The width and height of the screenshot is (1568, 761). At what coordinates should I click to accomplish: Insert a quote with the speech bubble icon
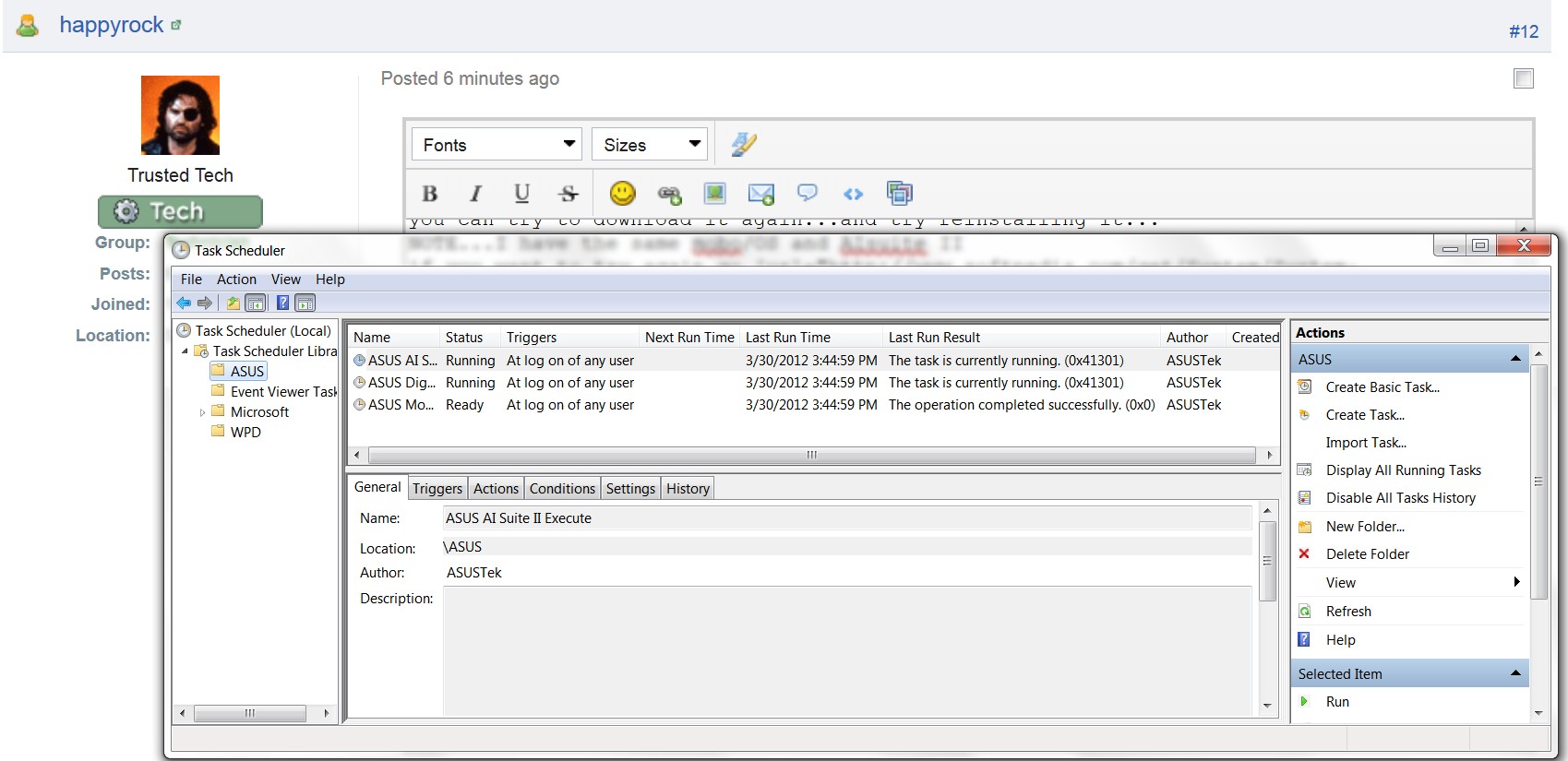[x=808, y=193]
